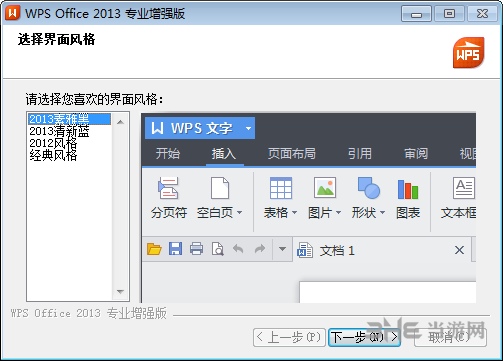The image size is (503, 361).
Task: Close the 文档 1 document tab
Action: [x=459, y=250]
